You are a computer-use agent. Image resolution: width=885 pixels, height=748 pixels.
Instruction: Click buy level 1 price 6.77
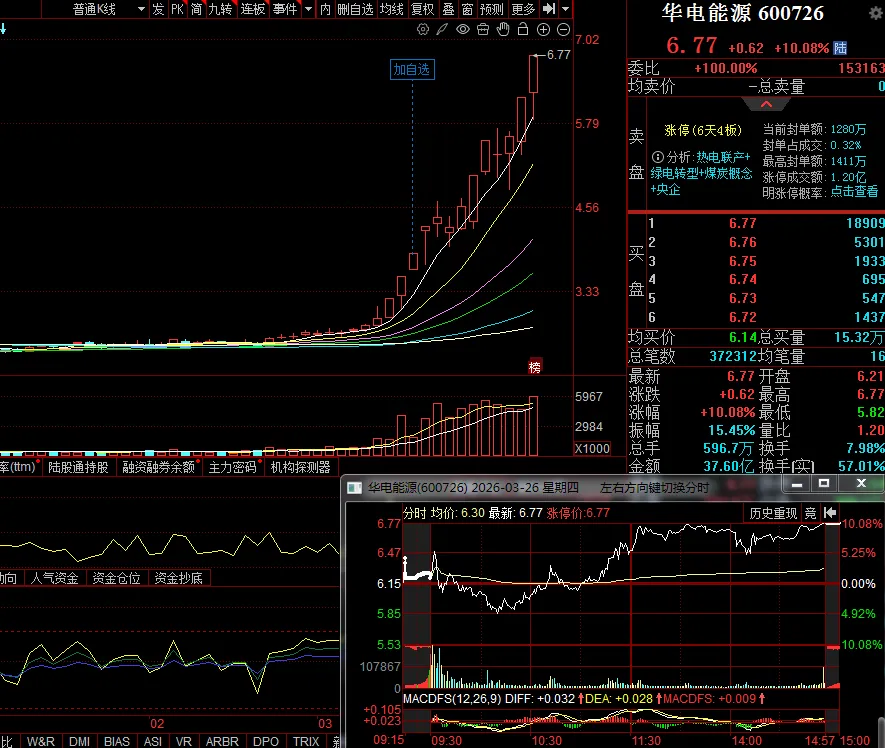coord(742,223)
